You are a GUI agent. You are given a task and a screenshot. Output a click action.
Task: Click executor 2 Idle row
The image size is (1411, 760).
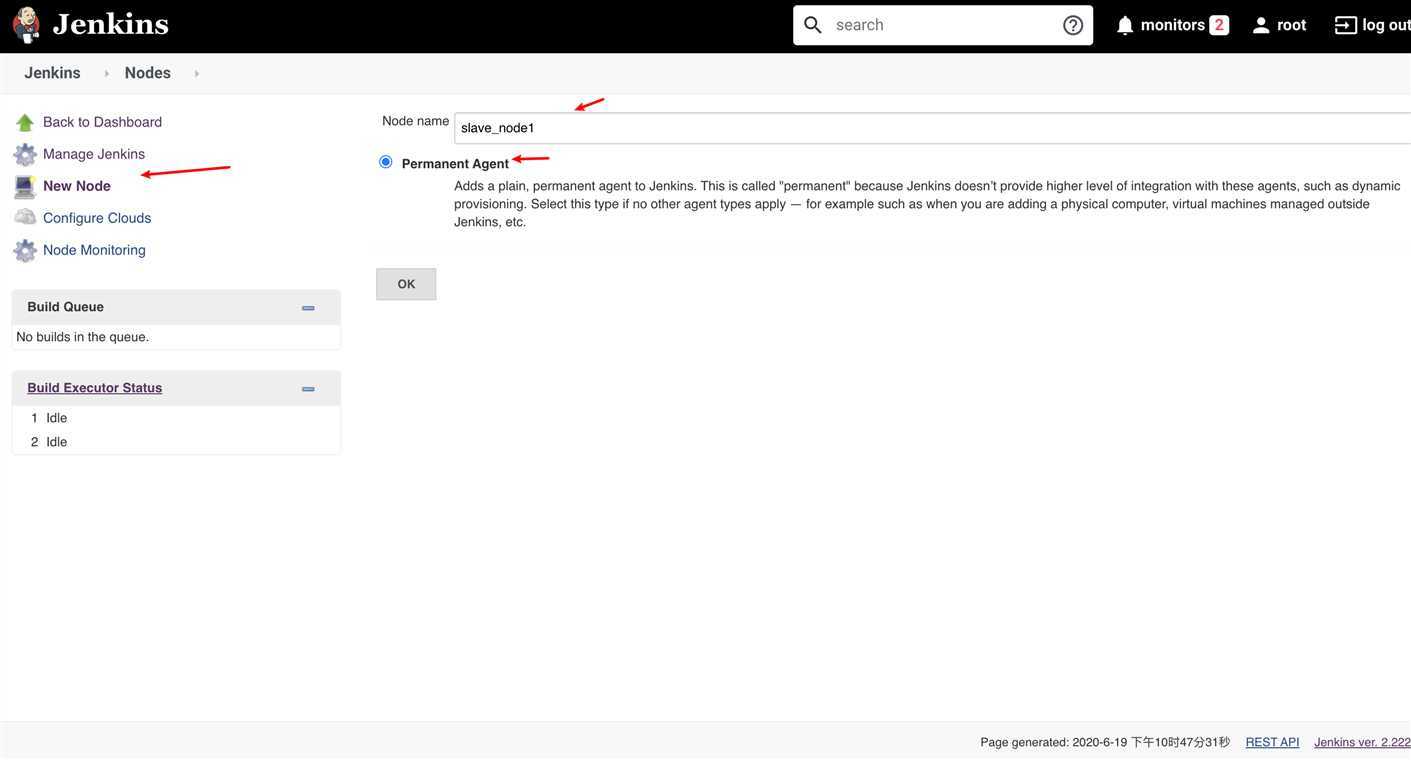click(x=176, y=442)
